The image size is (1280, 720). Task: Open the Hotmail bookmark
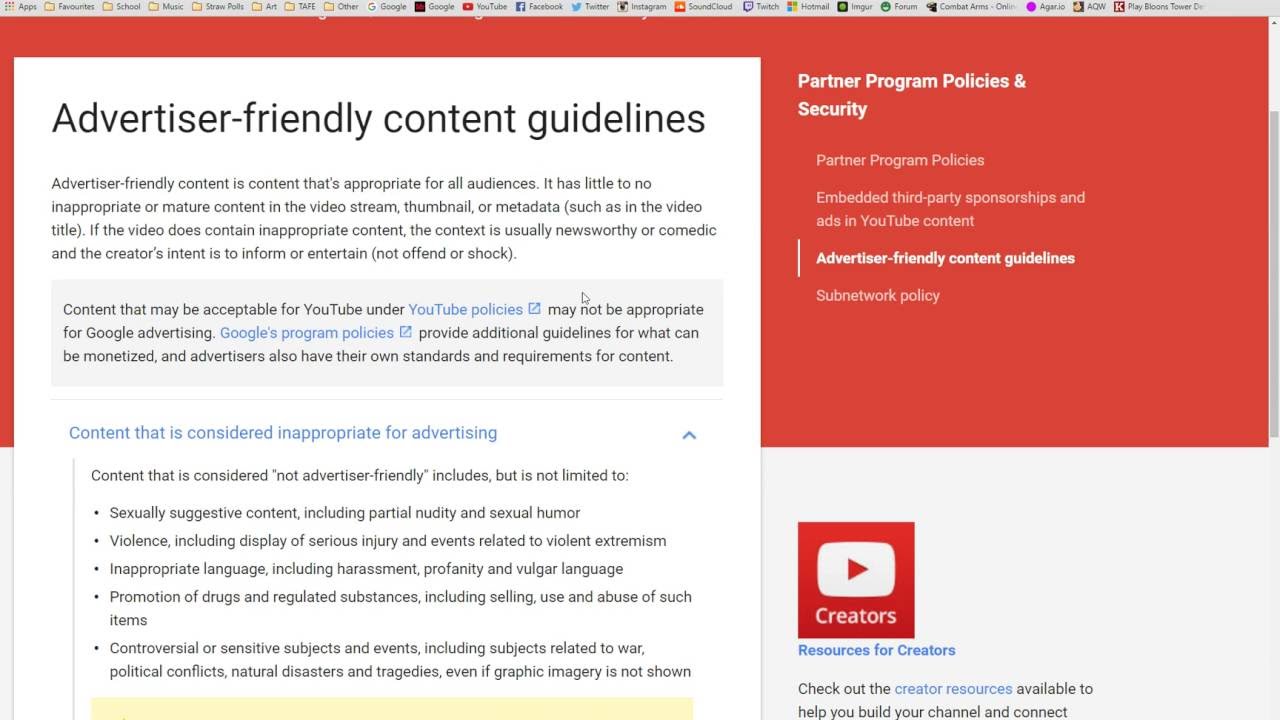coord(808,6)
